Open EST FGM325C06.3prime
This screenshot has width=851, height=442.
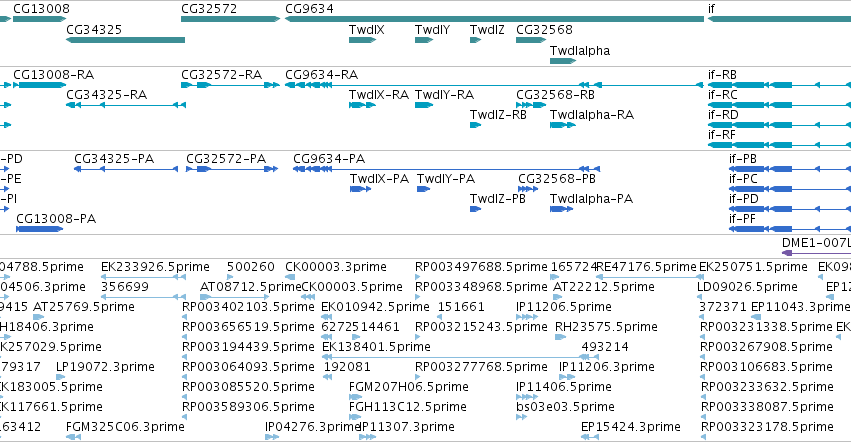pyautogui.click(x=125, y=428)
